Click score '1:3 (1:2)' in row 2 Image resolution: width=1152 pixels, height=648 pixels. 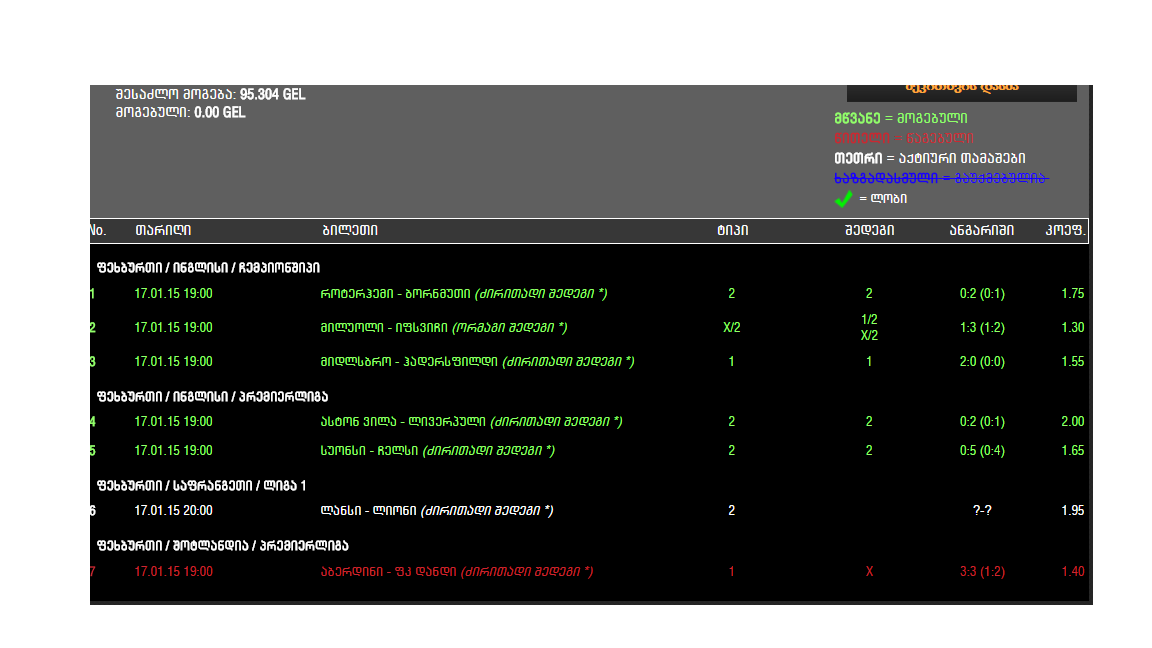(x=982, y=328)
